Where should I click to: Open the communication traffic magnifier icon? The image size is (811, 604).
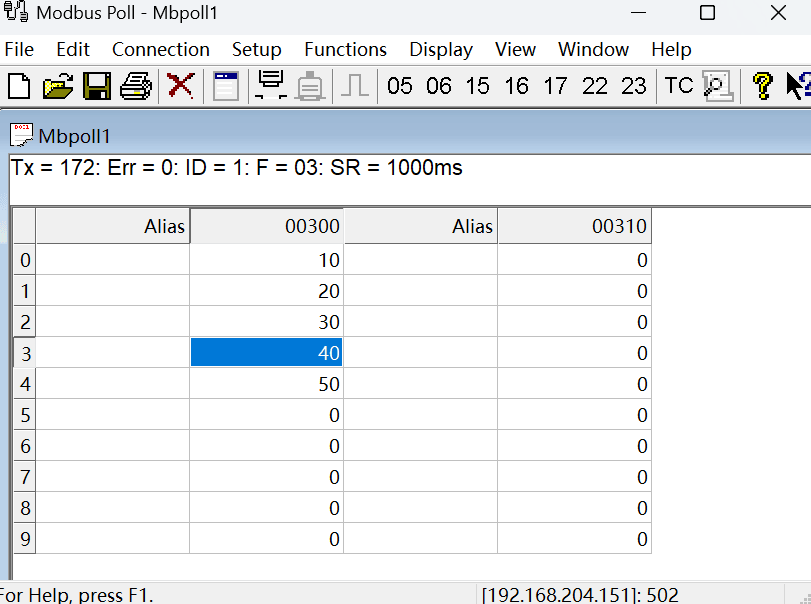point(717,86)
